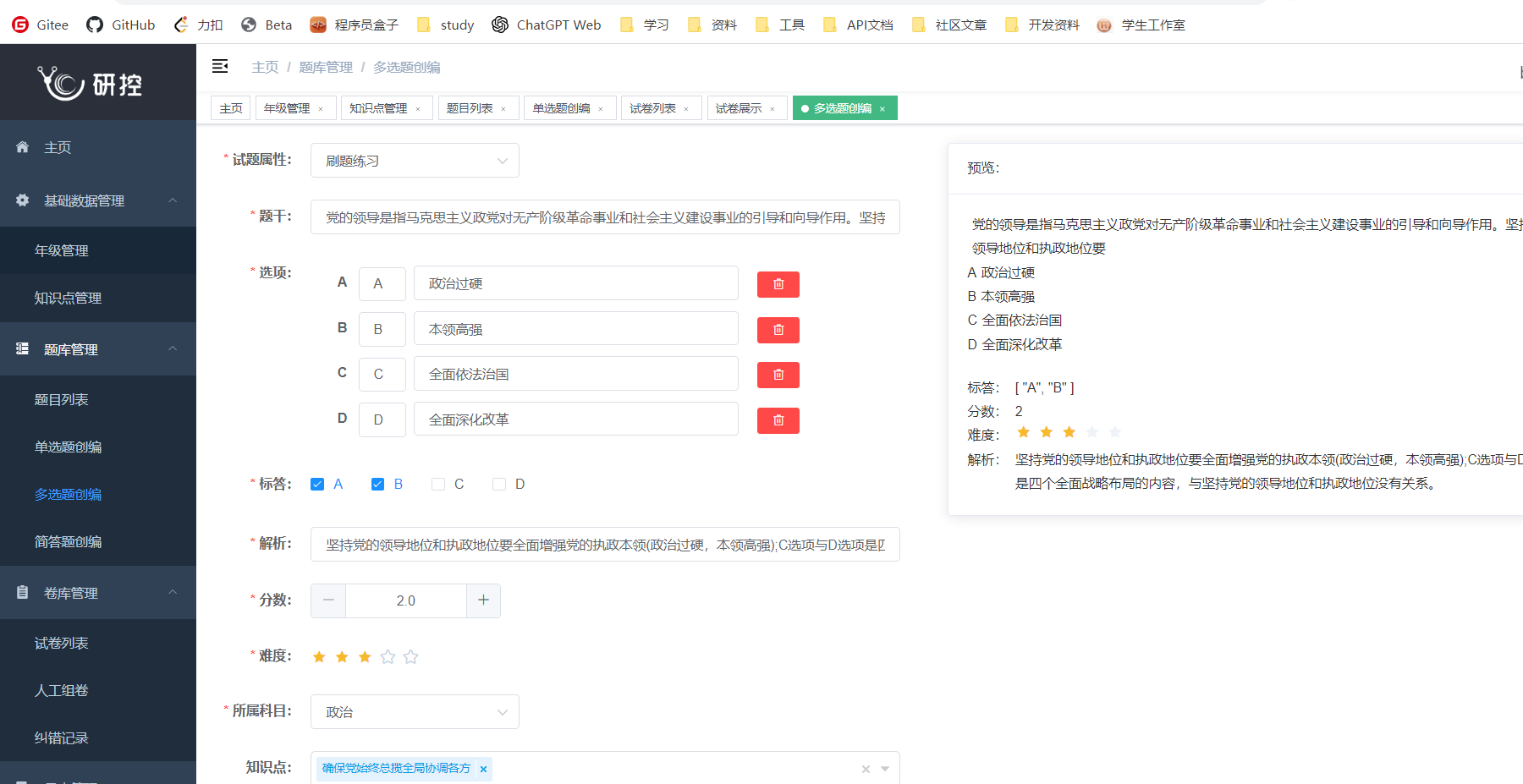Decrease the 分数 value with minus
Viewport: 1523px width, 784px height.
tap(328, 600)
